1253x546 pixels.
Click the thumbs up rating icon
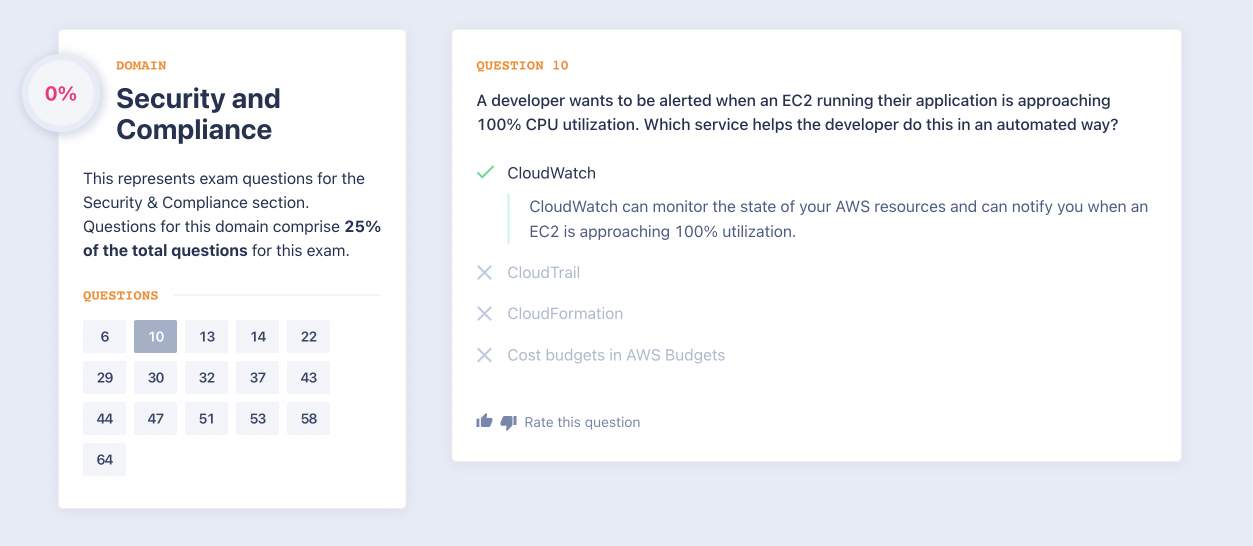click(x=485, y=421)
